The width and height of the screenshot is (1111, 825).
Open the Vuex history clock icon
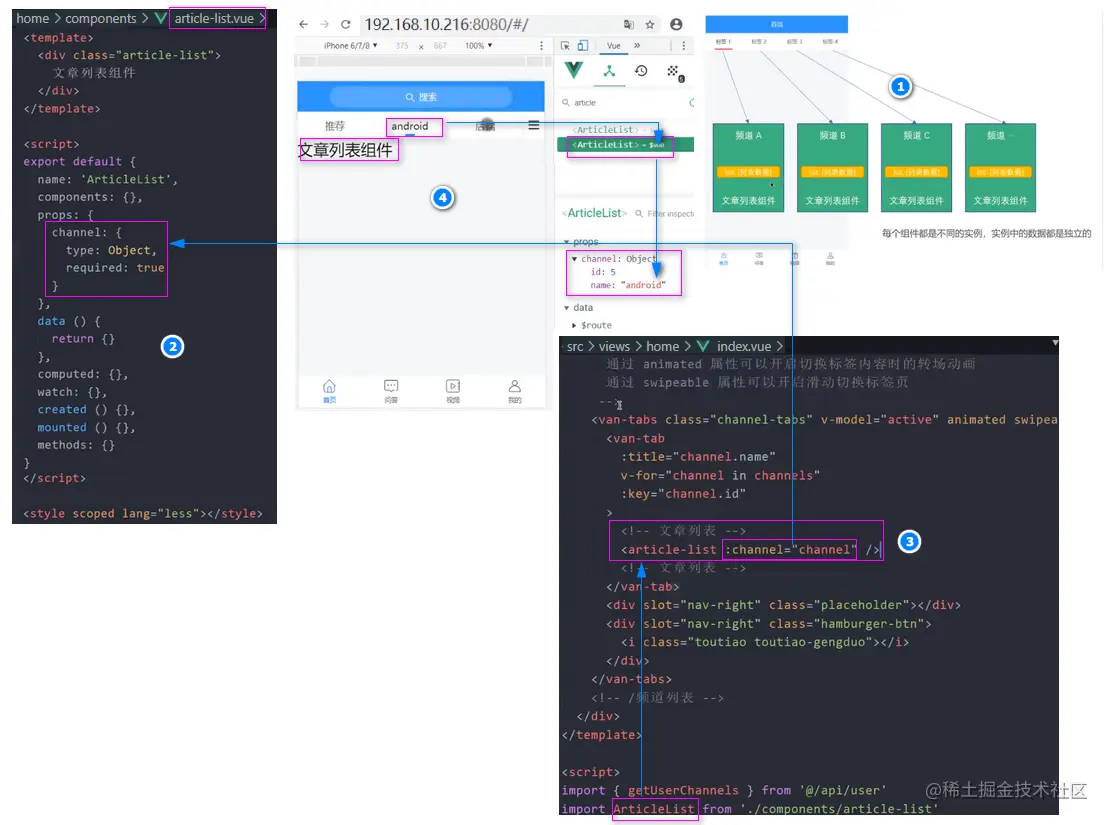point(641,70)
